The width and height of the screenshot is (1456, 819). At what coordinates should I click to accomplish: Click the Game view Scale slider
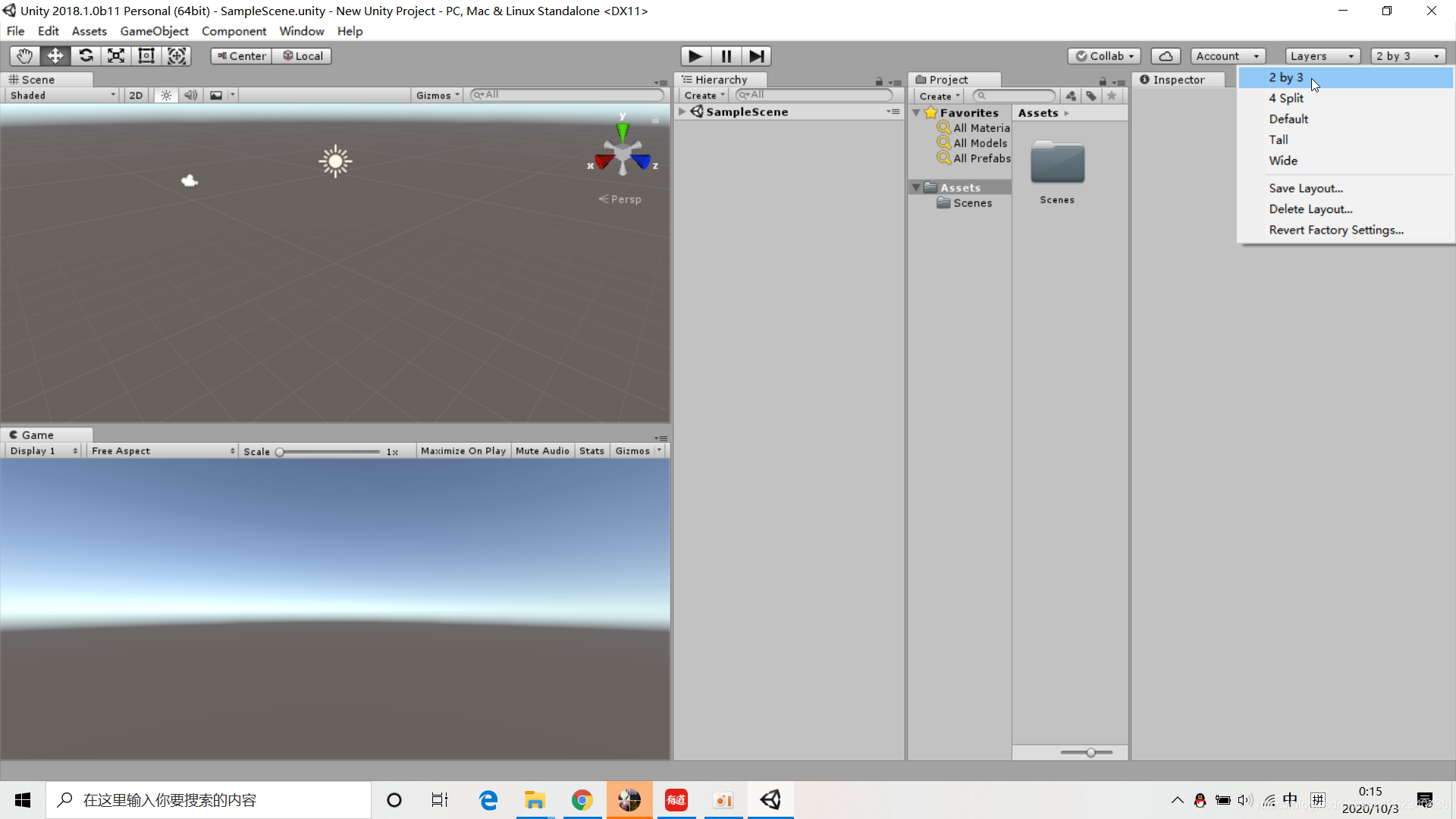(328, 452)
